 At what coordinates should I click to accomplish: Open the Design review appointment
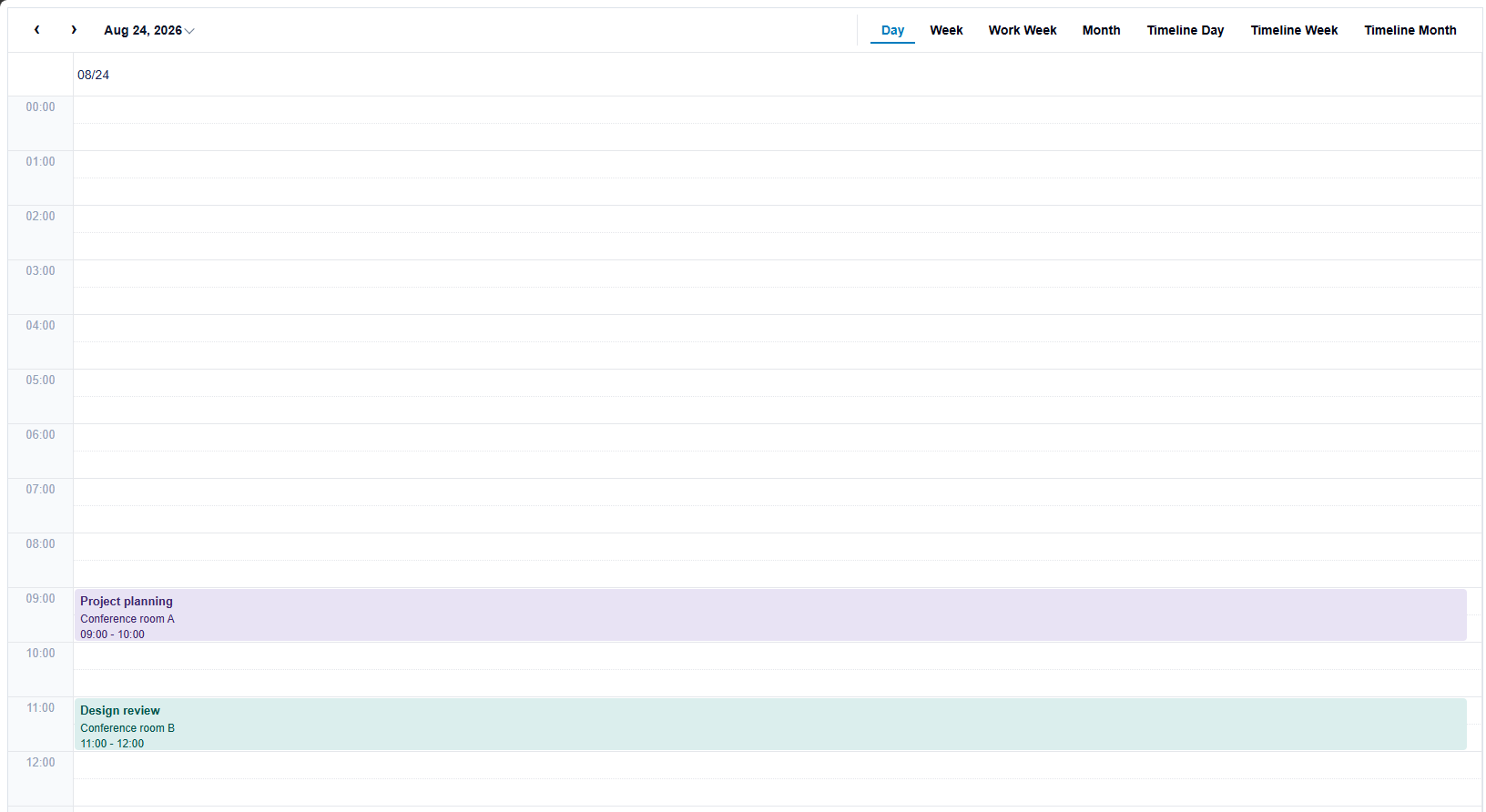[x=770, y=725]
